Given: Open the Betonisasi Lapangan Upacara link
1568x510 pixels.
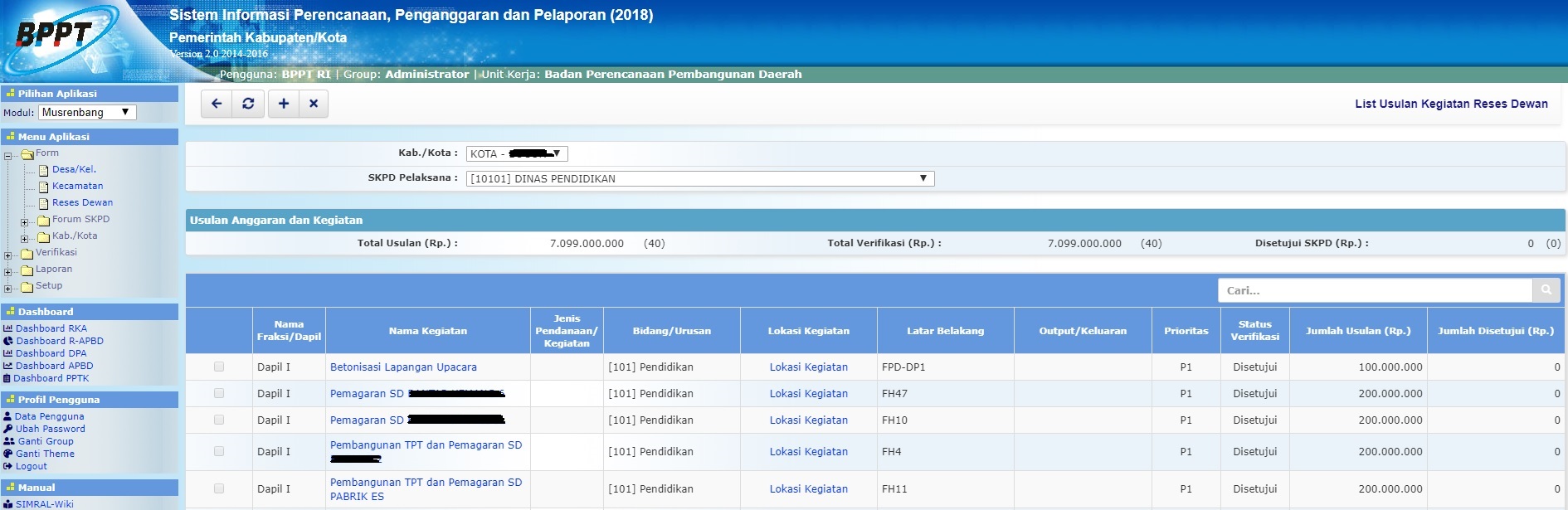Looking at the screenshot, I should 403,367.
